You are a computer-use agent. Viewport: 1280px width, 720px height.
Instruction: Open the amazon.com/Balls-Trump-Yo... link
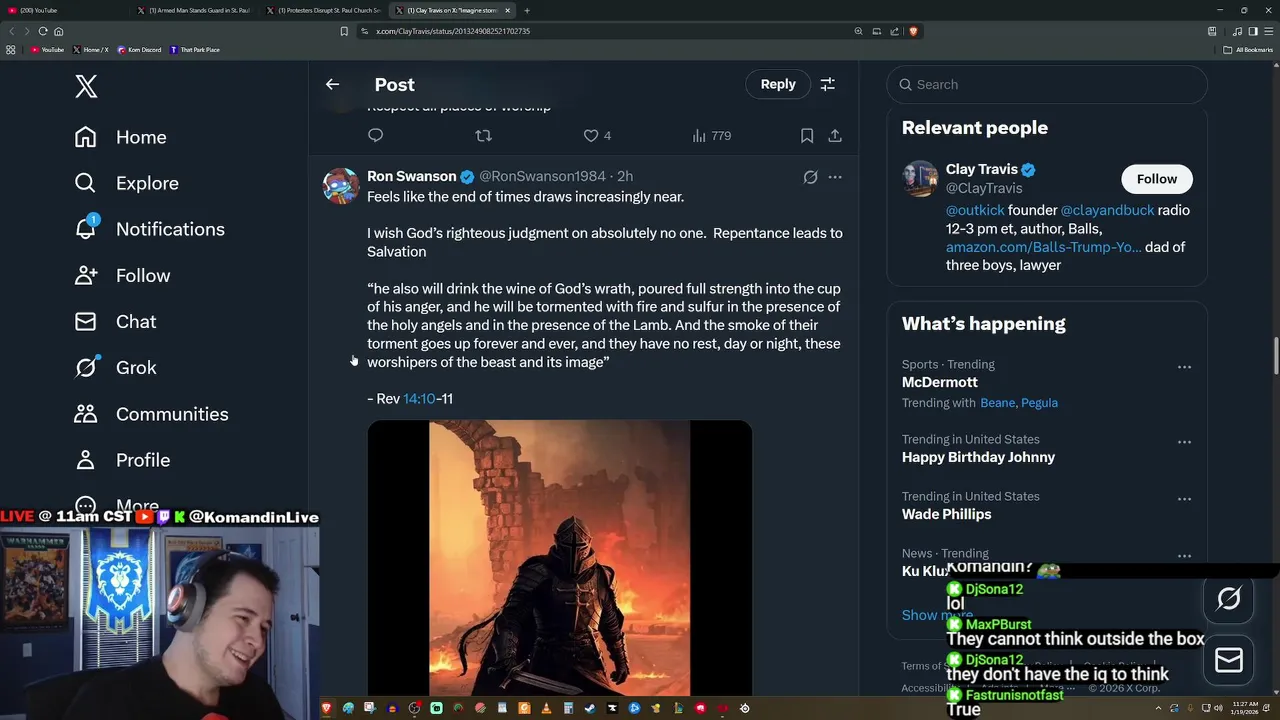1043,247
